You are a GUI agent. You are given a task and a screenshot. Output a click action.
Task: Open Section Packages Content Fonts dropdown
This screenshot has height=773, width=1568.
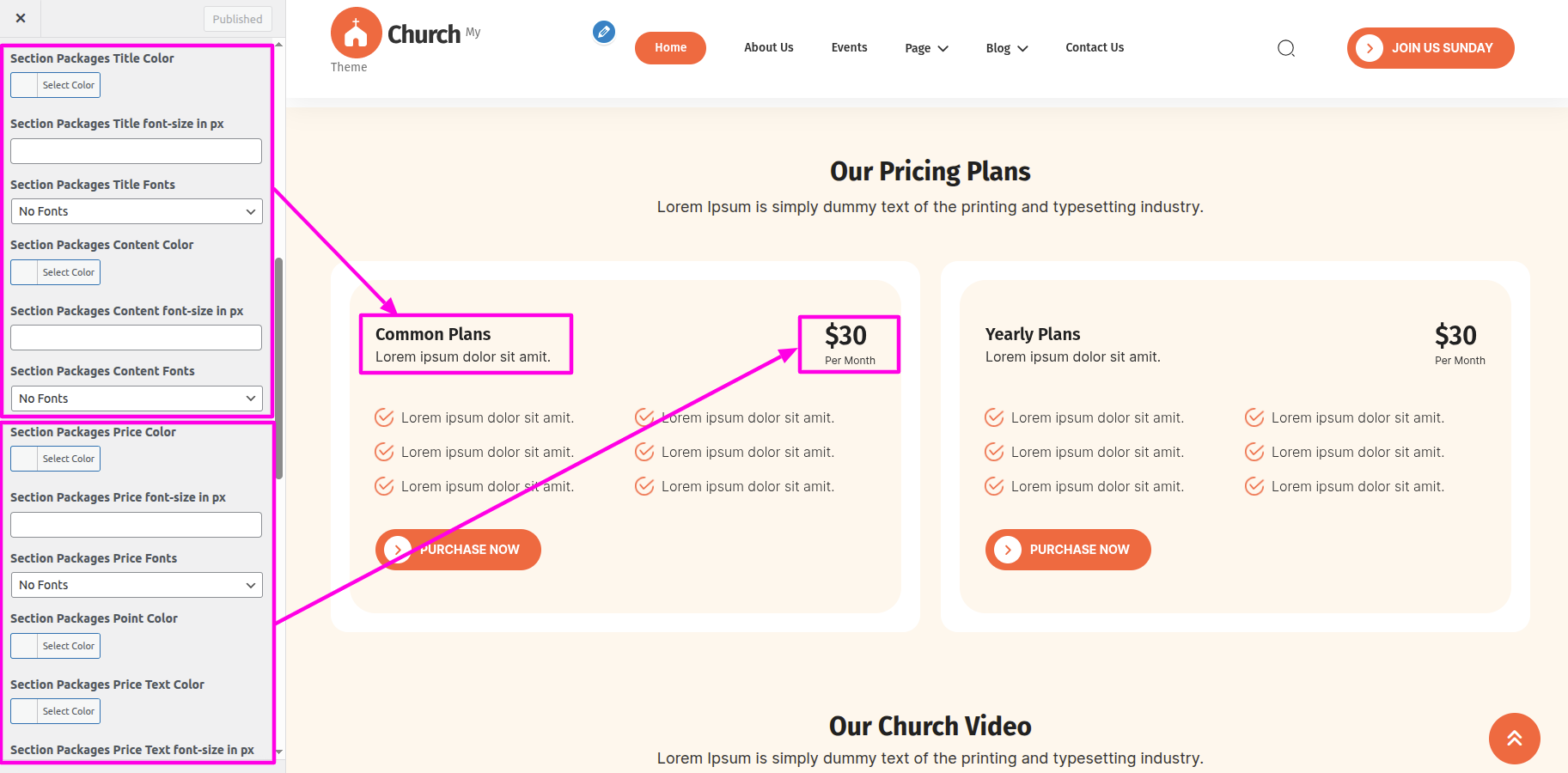[x=137, y=399]
